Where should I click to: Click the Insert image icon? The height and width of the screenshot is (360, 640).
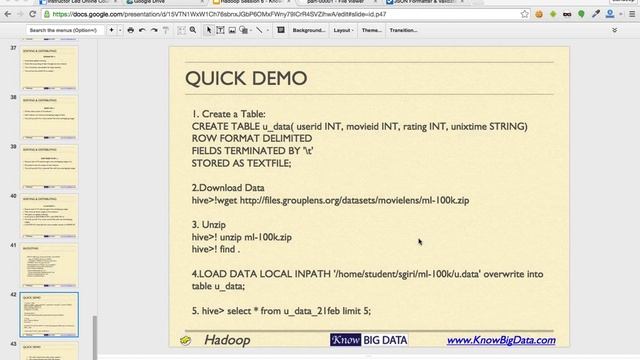[232, 30]
